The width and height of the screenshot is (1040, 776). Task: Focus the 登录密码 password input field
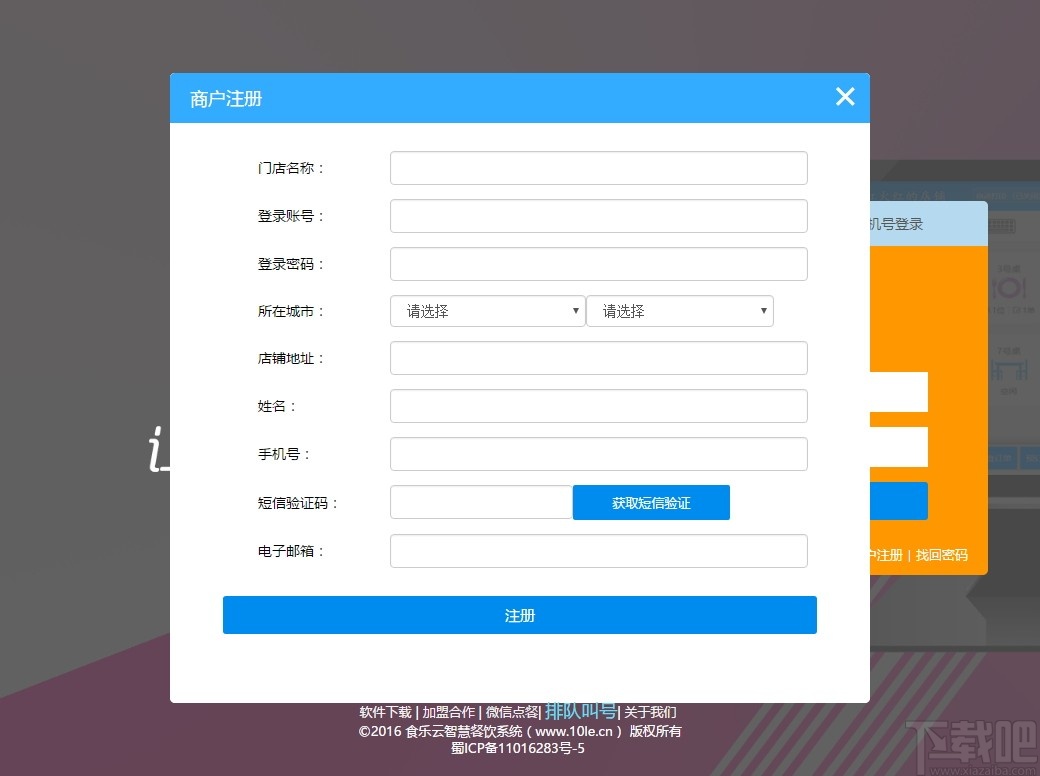pos(598,263)
